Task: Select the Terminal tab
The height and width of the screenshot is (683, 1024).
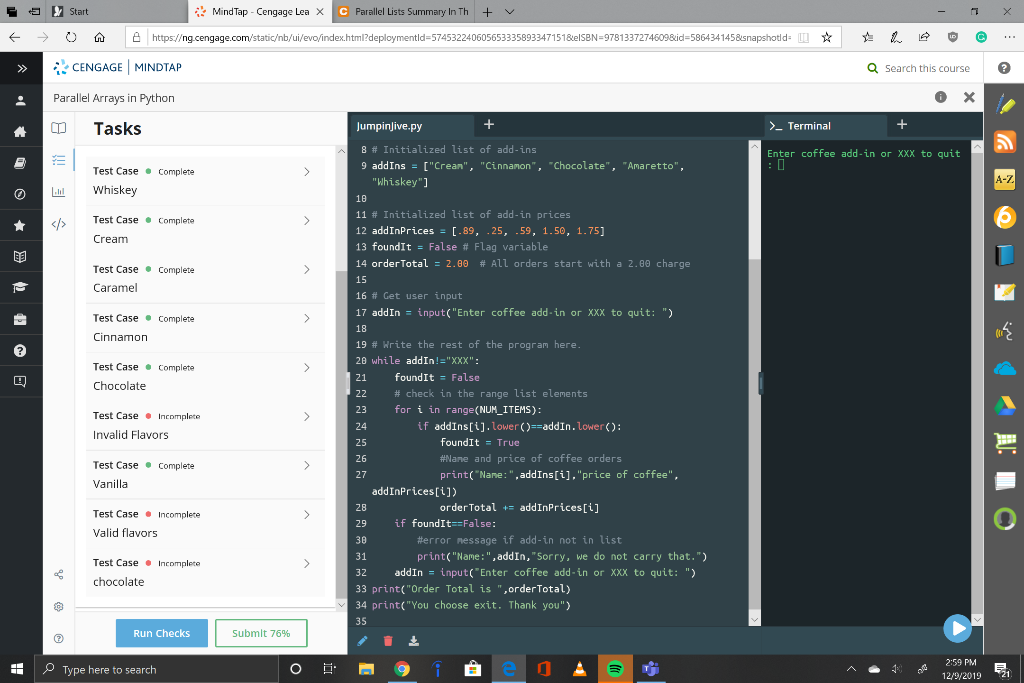Action: click(x=825, y=125)
